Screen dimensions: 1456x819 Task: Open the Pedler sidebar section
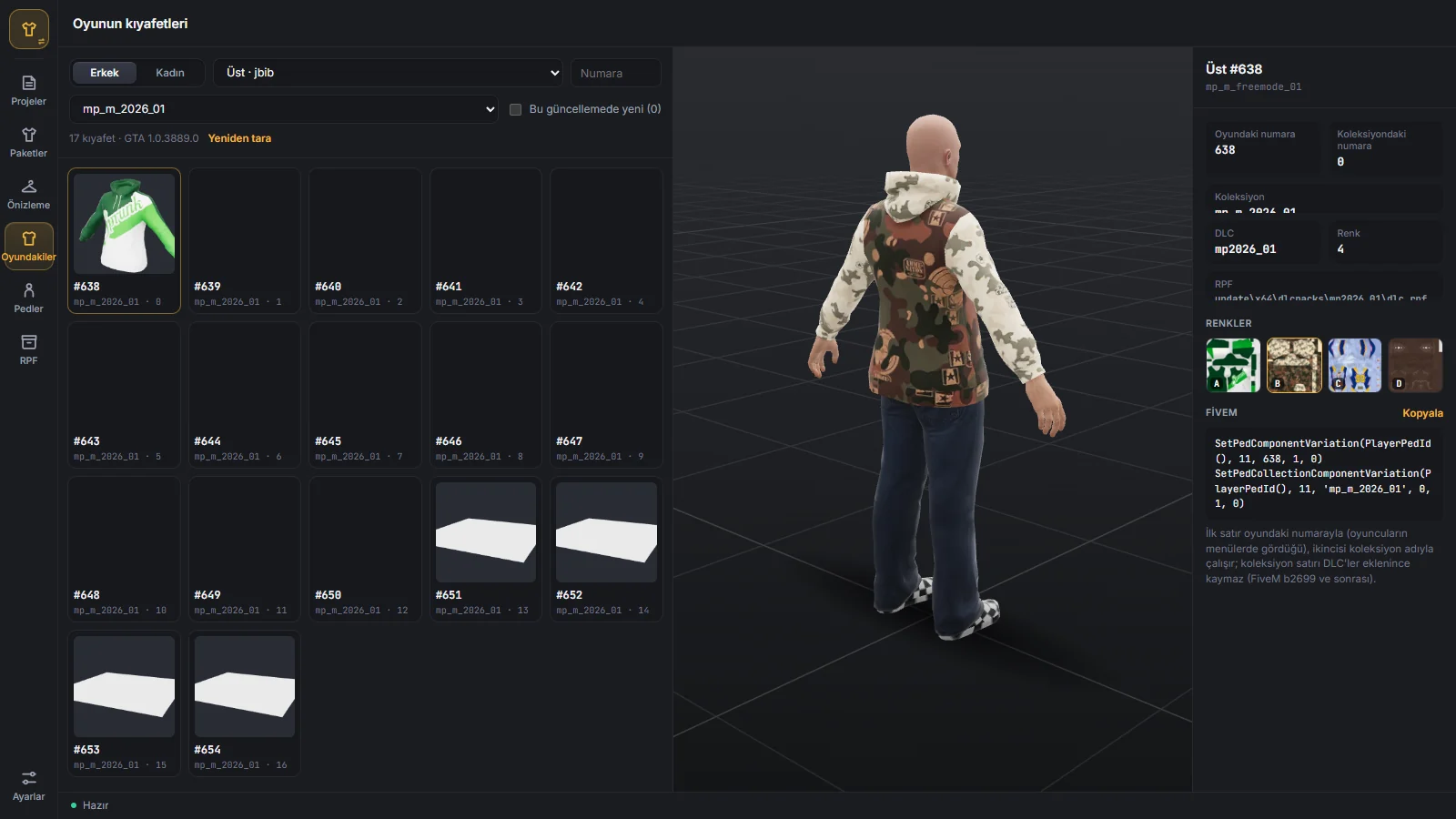pos(28,298)
